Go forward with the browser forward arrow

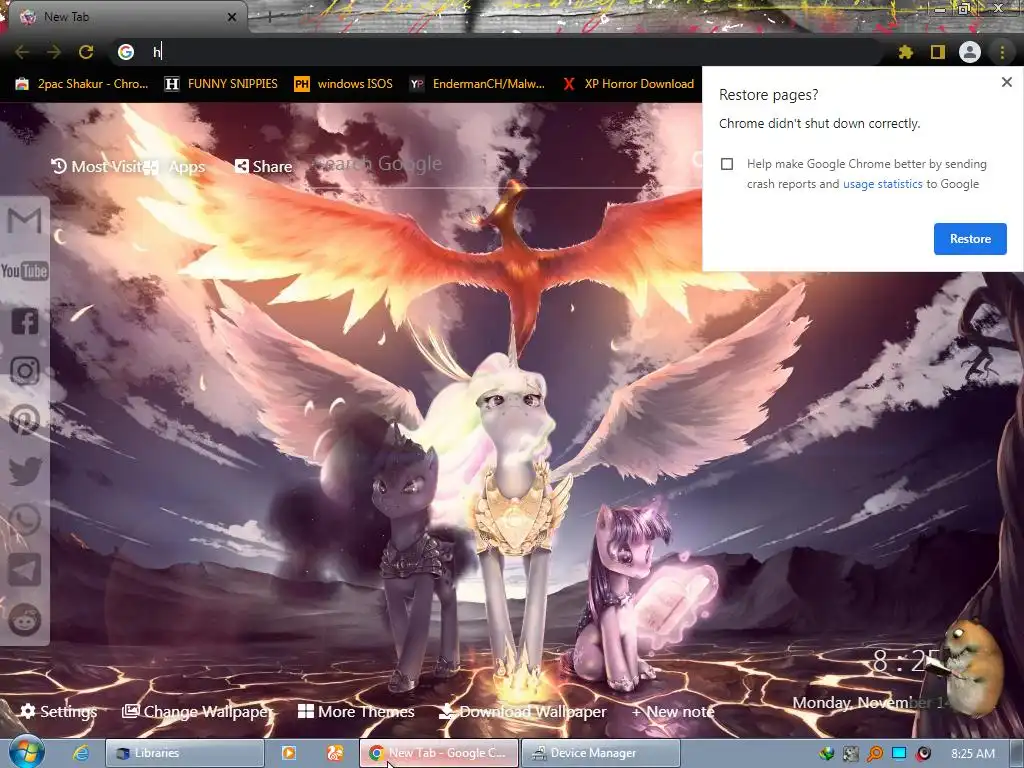[54, 52]
